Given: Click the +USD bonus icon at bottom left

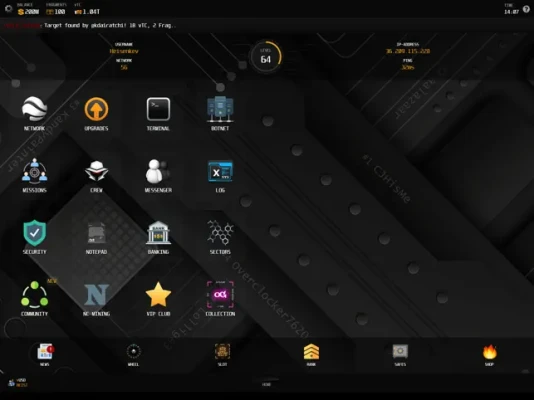Looking at the screenshot, I should click(x=18, y=383).
